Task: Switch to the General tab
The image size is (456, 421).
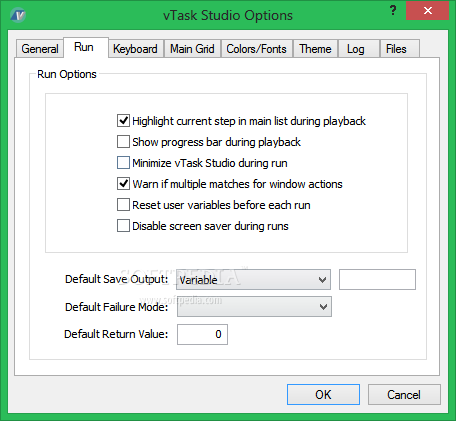Action: [40, 49]
